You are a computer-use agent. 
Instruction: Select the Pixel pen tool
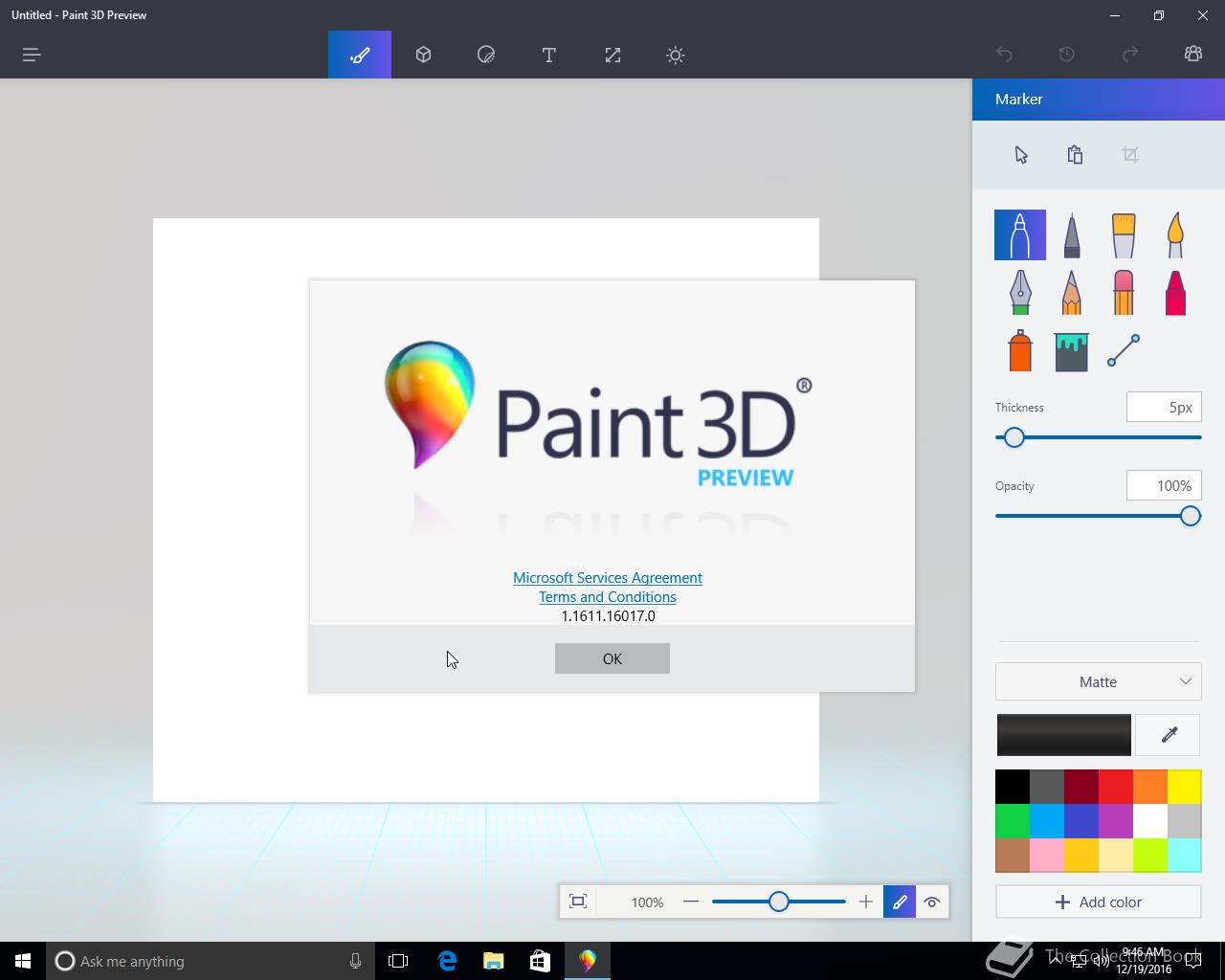[1020, 292]
